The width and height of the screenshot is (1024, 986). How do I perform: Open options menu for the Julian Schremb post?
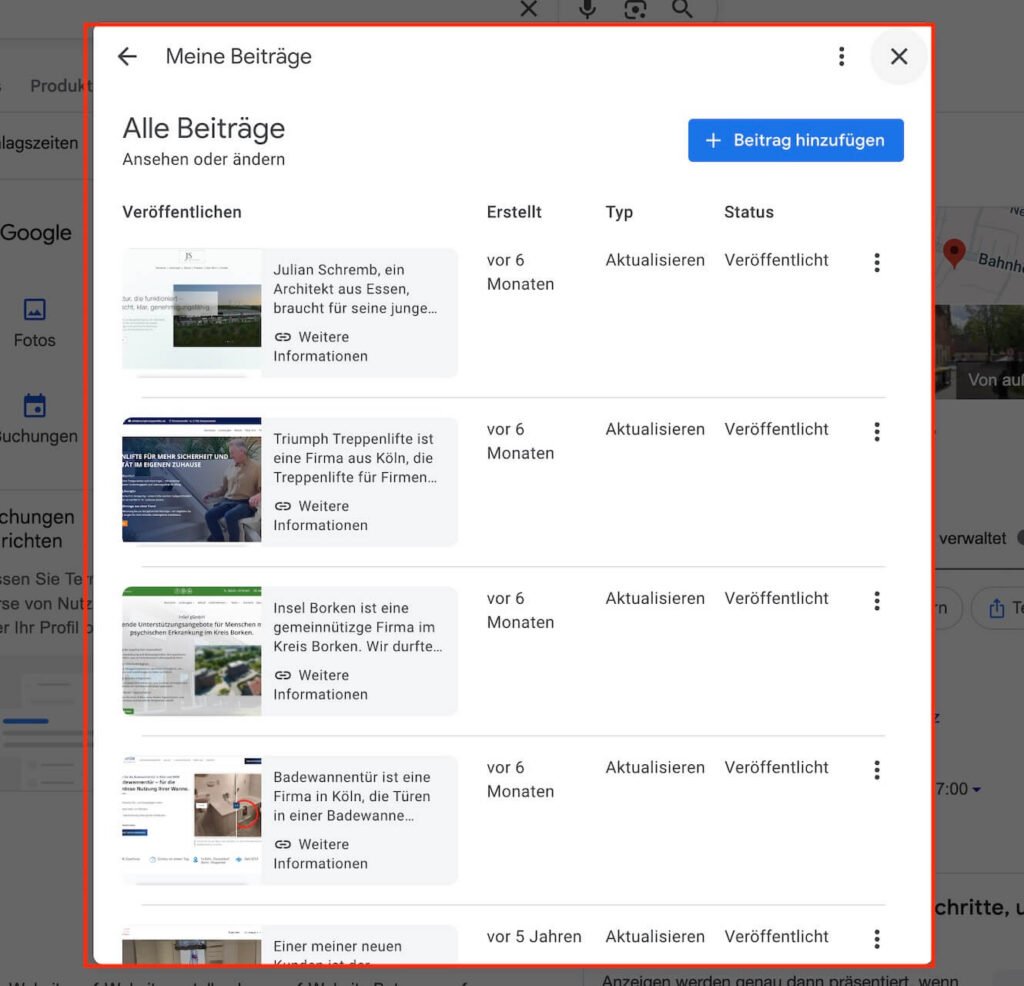877,262
